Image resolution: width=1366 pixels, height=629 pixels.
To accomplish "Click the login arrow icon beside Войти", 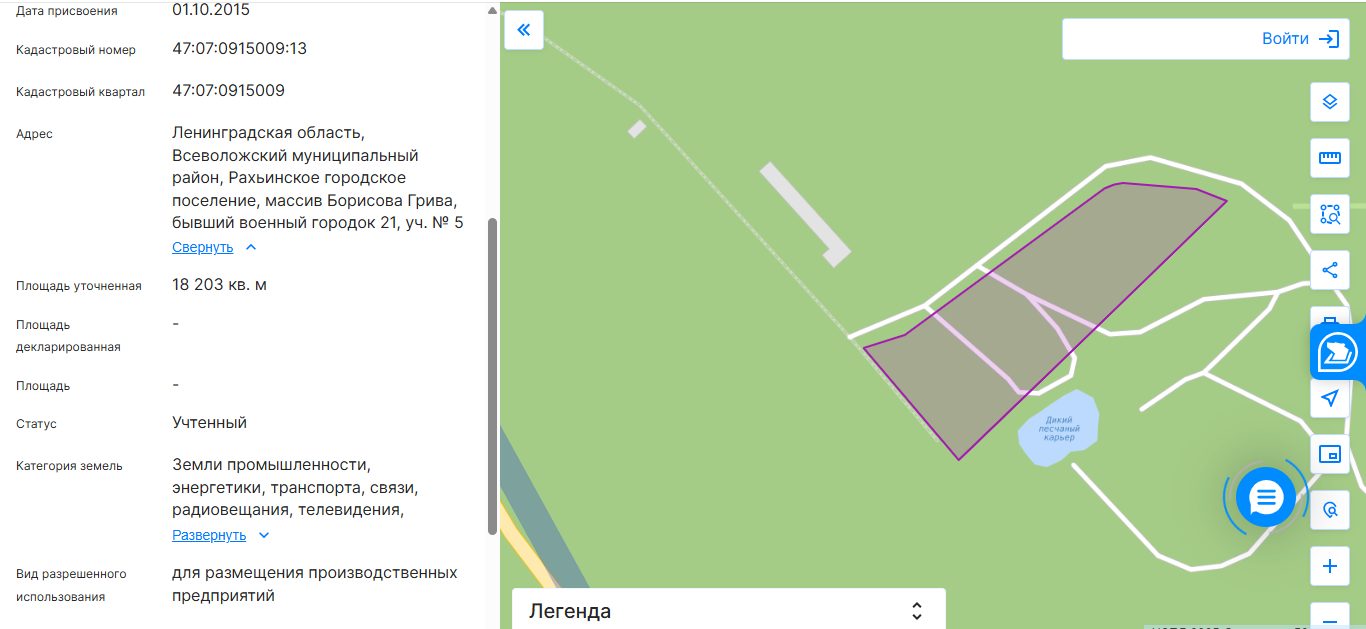I will (1328, 39).
